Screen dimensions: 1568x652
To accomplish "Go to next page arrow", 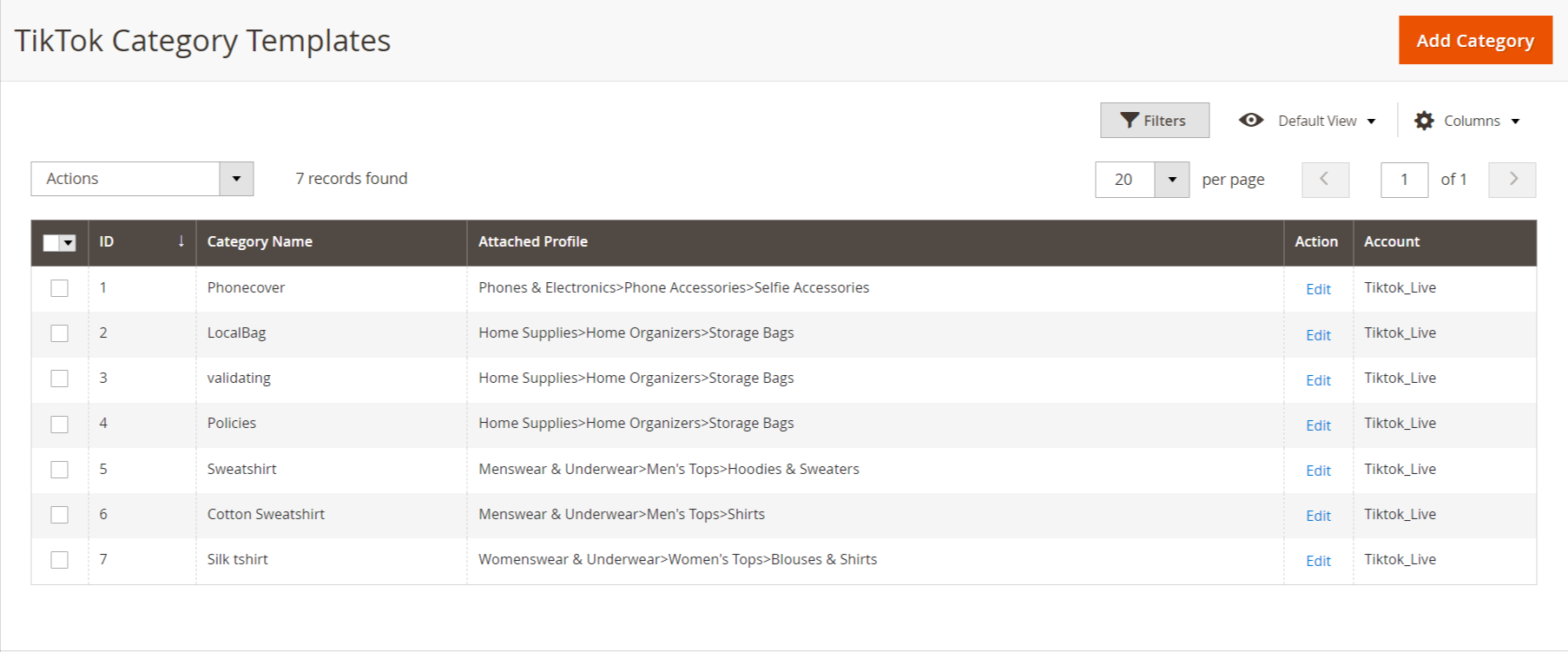I will pyautogui.click(x=1512, y=180).
